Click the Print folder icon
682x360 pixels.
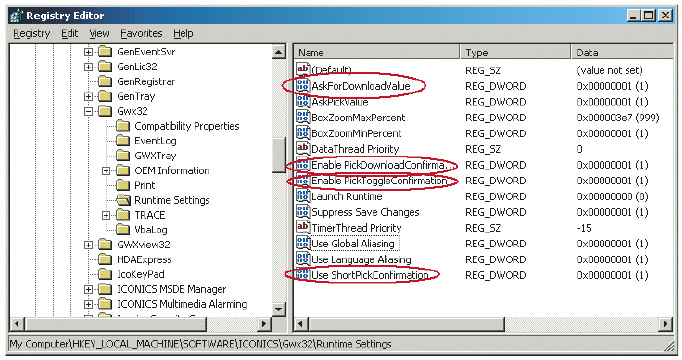tap(123, 185)
